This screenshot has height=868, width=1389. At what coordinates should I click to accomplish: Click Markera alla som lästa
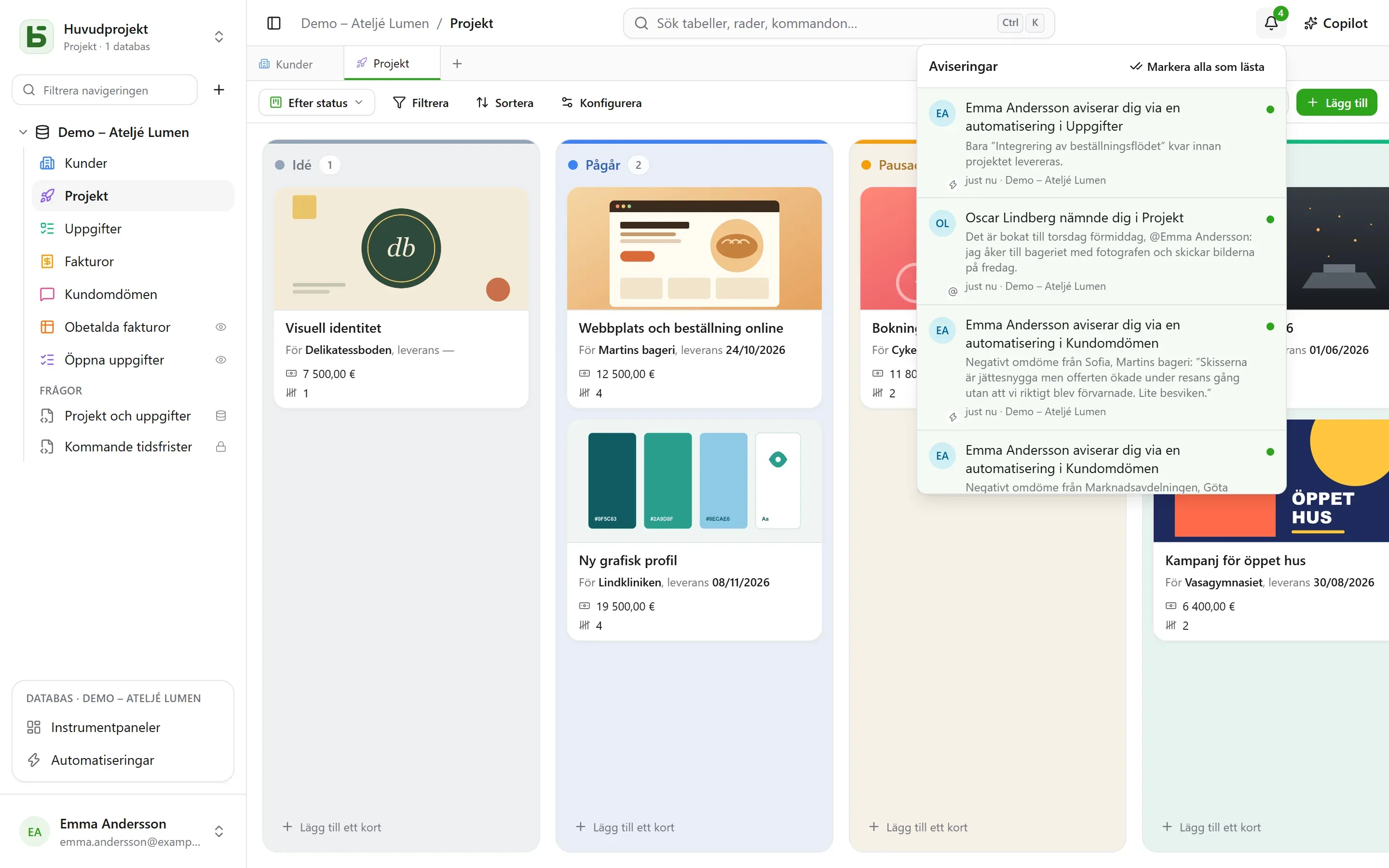pyautogui.click(x=1197, y=67)
